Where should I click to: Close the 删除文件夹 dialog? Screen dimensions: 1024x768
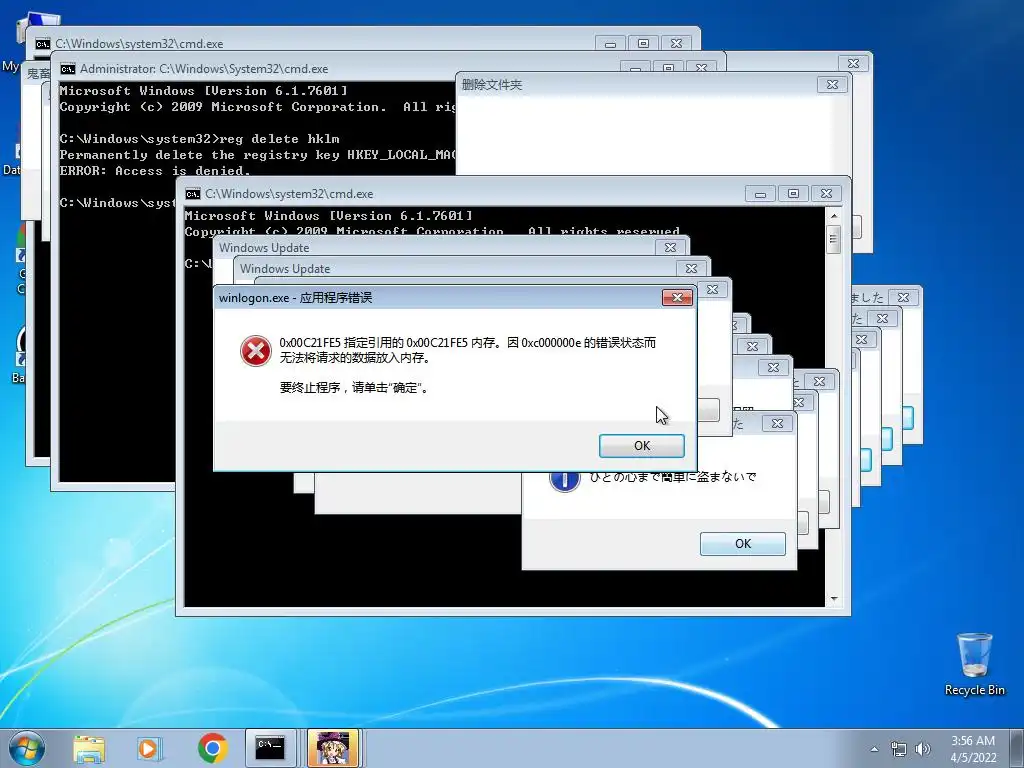pos(832,84)
